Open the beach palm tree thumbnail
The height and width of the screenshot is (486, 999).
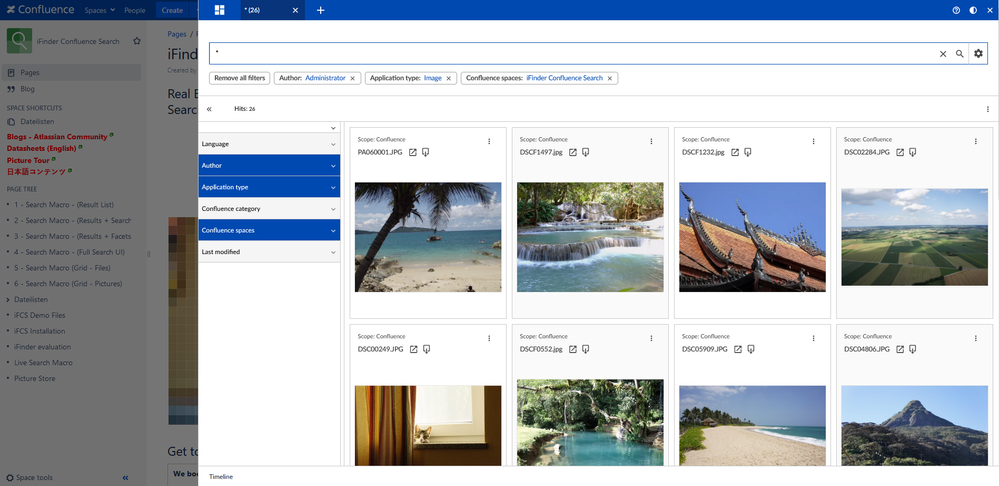pos(428,237)
